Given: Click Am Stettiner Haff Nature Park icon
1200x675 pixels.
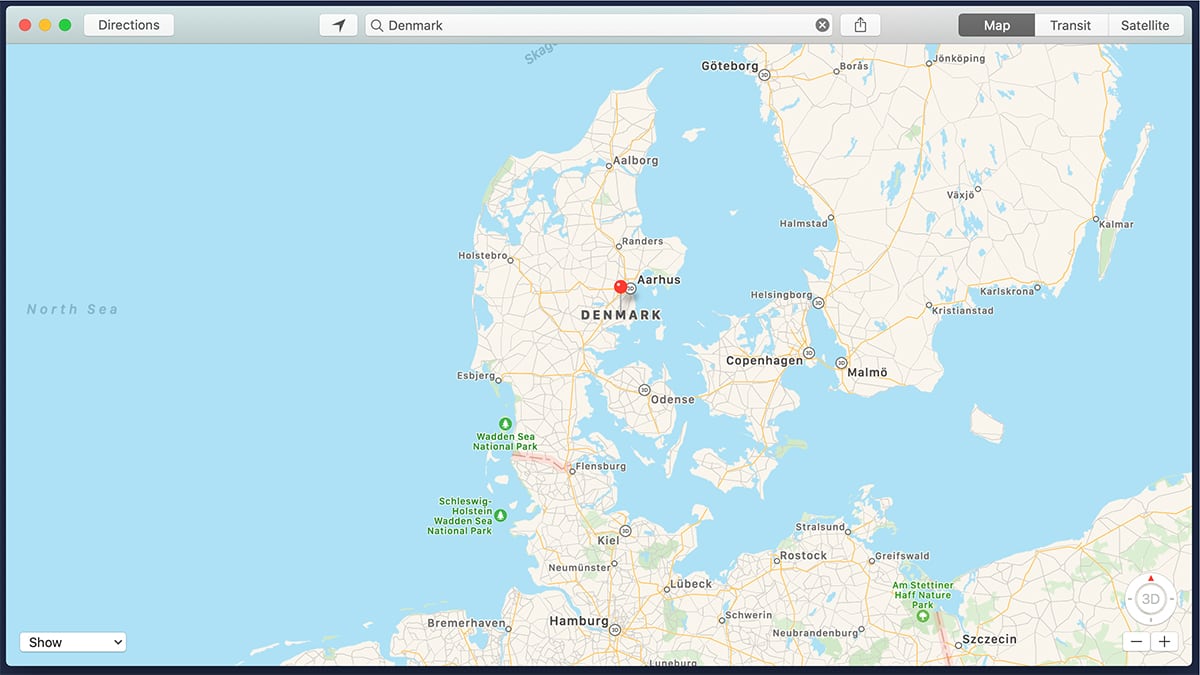Looking at the screenshot, I should click(x=922, y=617).
